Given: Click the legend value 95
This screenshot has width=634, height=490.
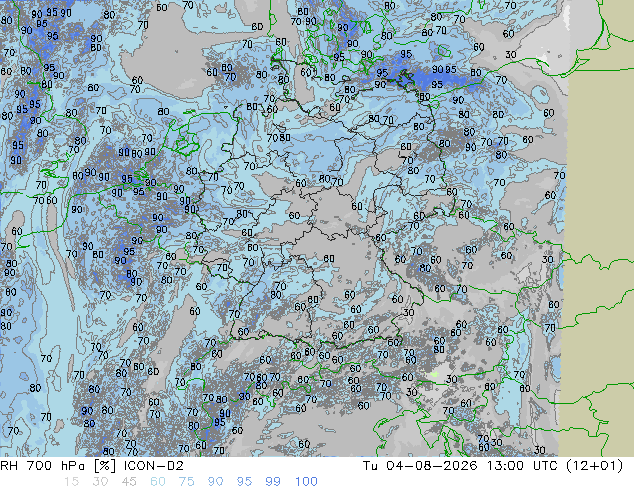Looking at the screenshot, I should coord(244,482).
